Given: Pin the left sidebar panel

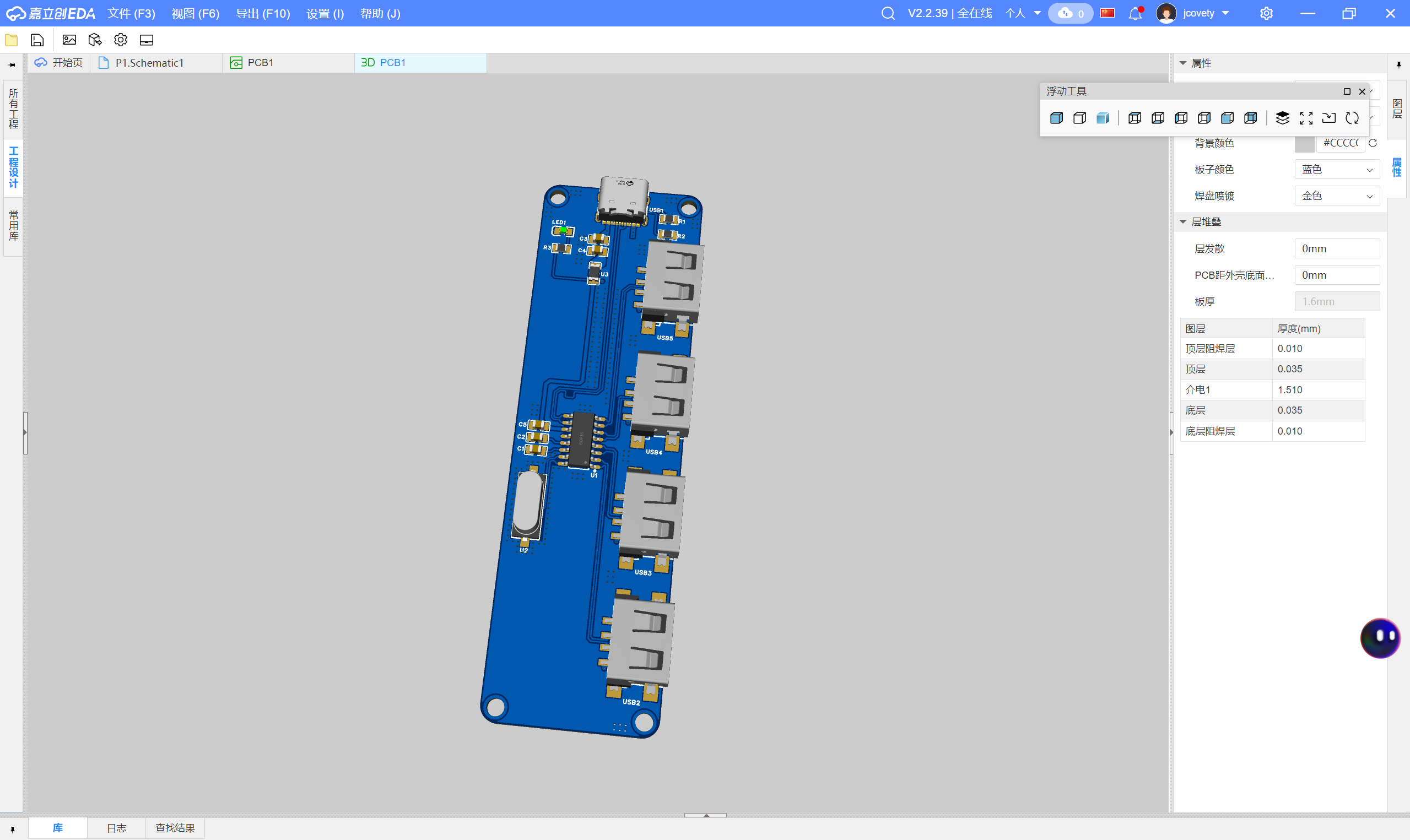Looking at the screenshot, I should point(12,64).
